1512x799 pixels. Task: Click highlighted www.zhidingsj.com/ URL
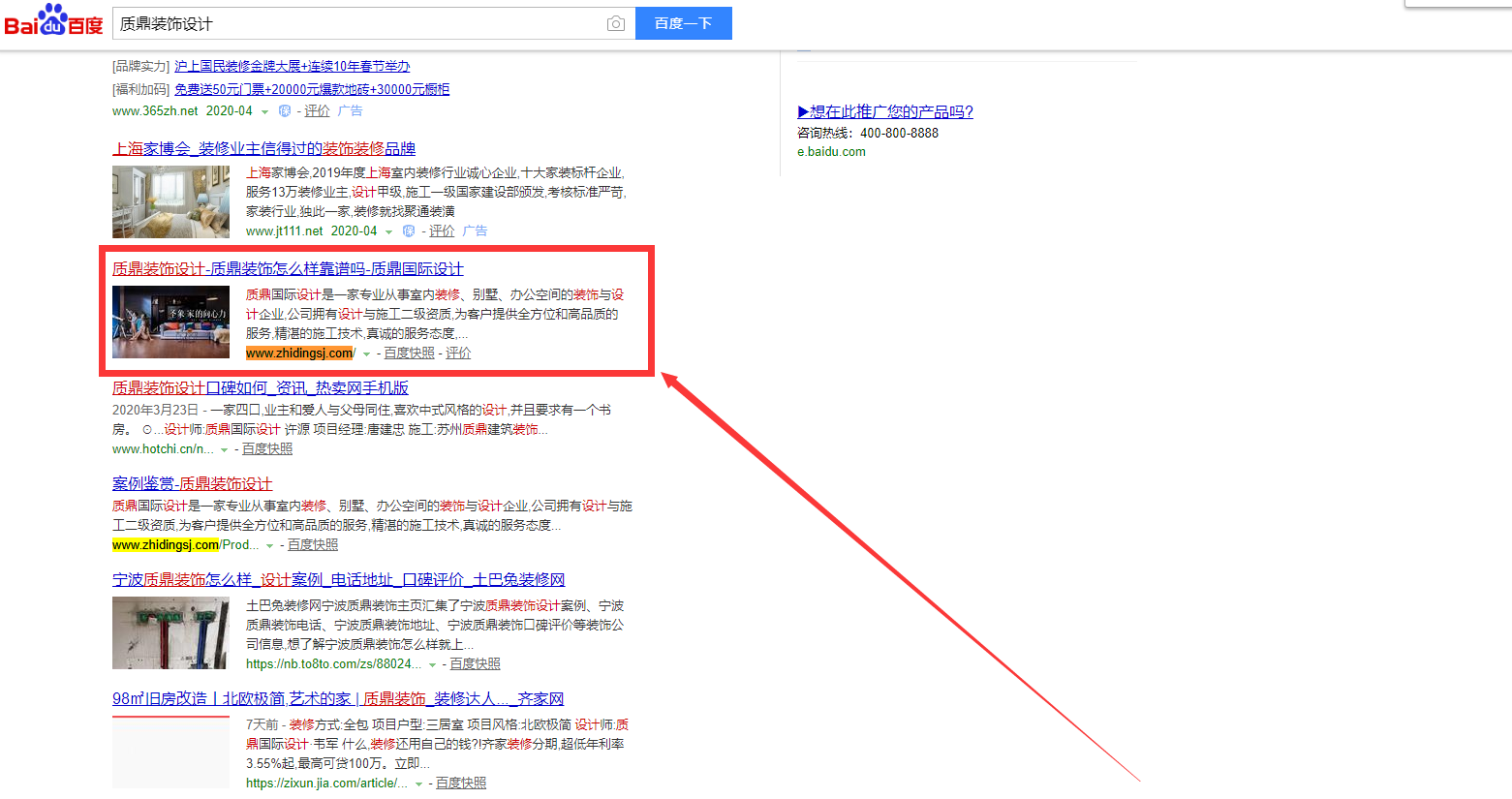(301, 353)
